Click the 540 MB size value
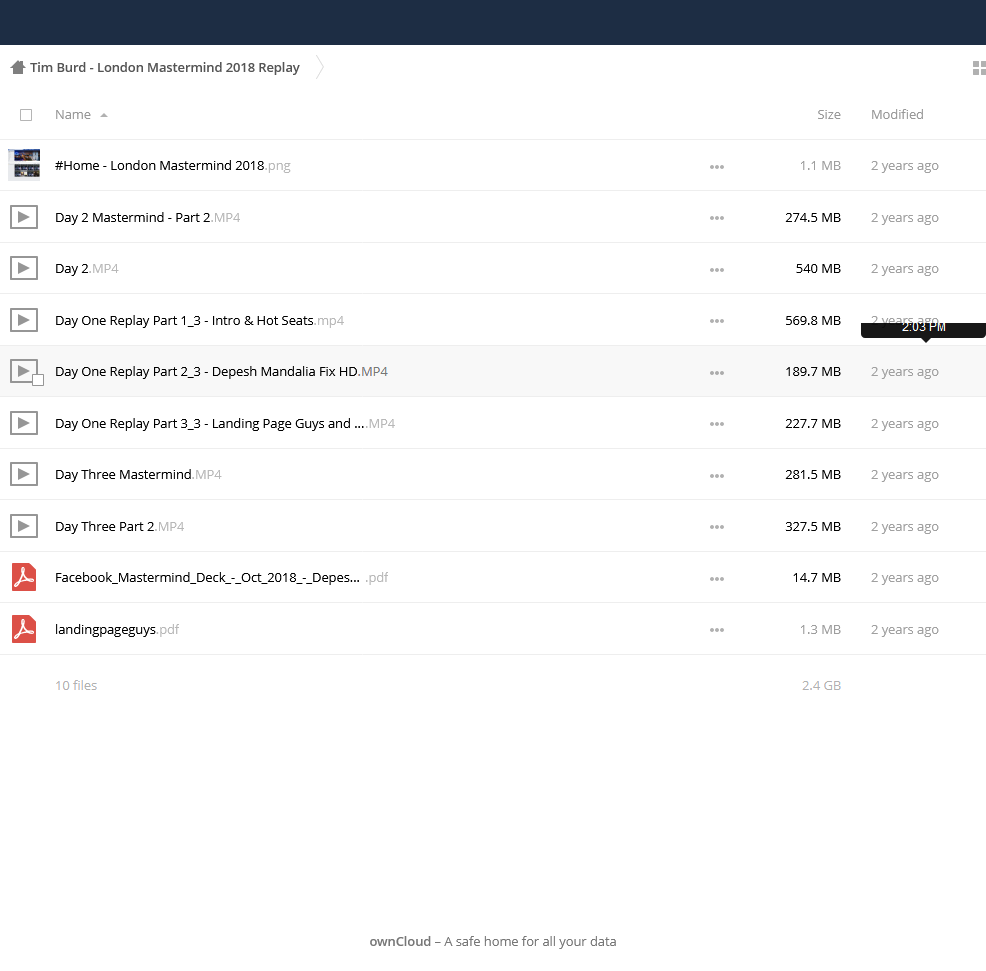This screenshot has width=986, height=971. click(x=818, y=269)
